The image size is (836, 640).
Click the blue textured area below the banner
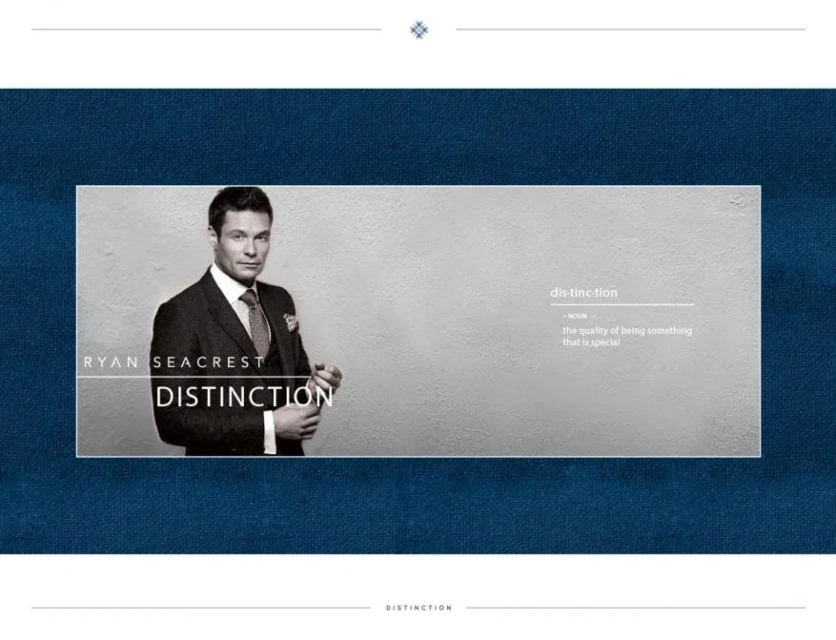418,505
